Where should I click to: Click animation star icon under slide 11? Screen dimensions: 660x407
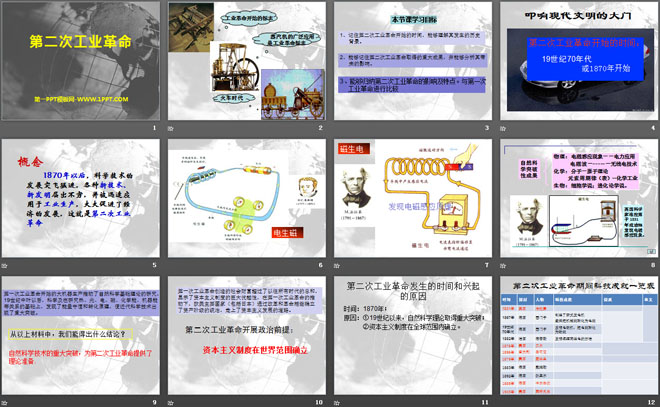pos(337,403)
